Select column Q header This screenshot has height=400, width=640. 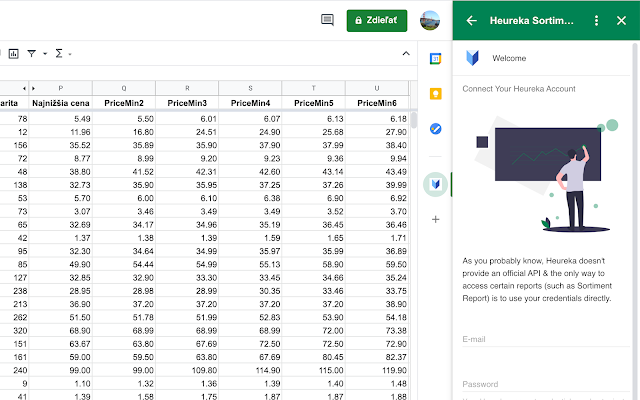[124, 88]
